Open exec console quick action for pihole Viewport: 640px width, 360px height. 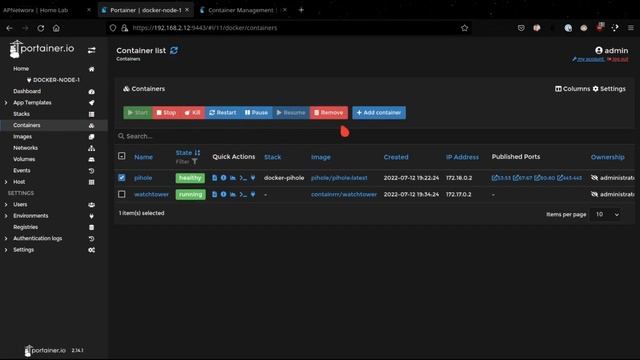243,178
